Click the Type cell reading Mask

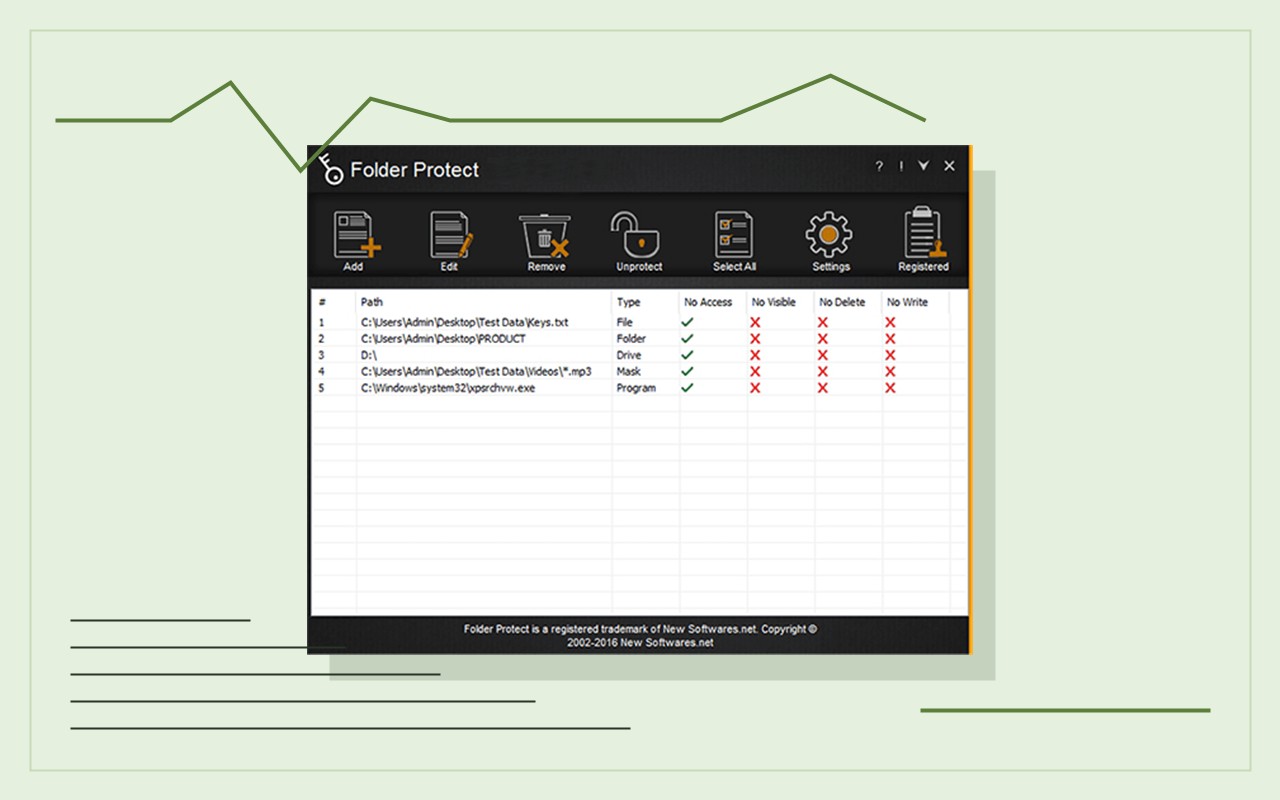pyautogui.click(x=629, y=371)
